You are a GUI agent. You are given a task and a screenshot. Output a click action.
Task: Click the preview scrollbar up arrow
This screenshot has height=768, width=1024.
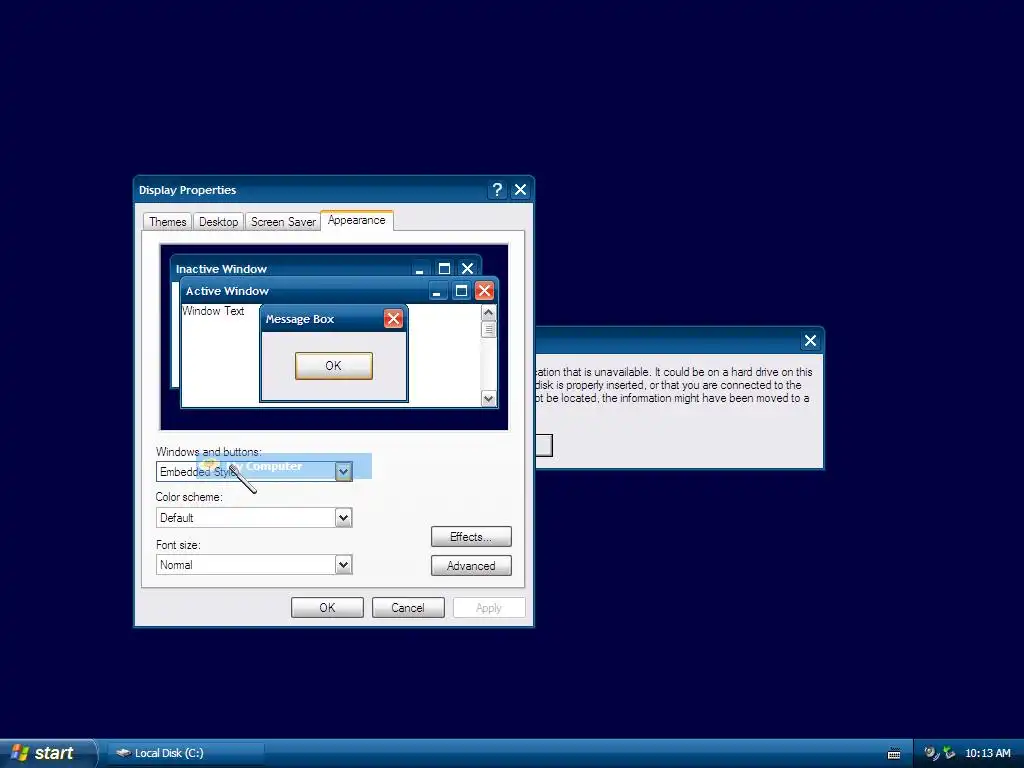coord(488,313)
